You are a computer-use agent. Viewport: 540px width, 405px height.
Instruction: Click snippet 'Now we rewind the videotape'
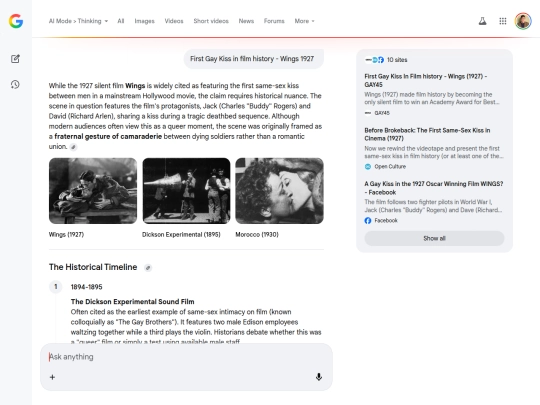pyautogui.click(x=434, y=152)
